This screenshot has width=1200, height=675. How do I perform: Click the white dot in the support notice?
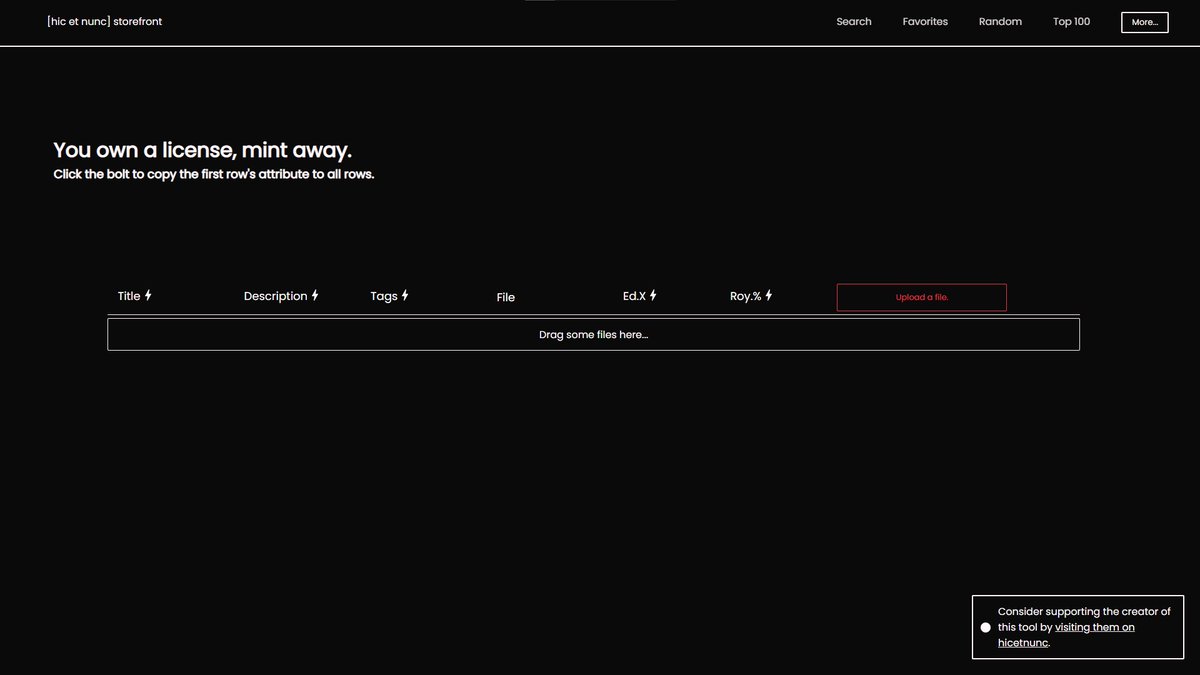[x=985, y=628]
